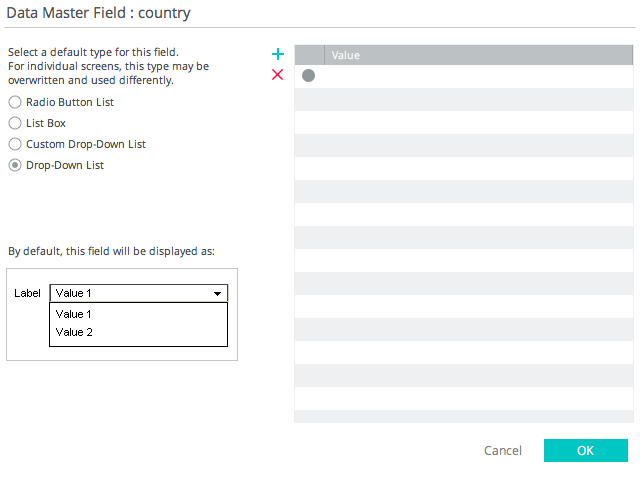Screen dimensions: 642x477
Task: Choose the List Box field type
Action: click(15, 123)
